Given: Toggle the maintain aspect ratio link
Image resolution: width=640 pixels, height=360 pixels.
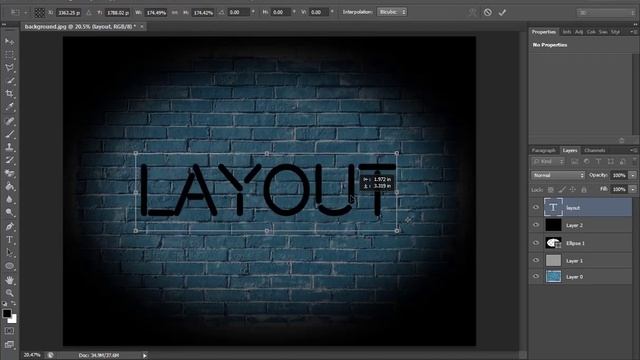Looking at the screenshot, I should 175,12.
